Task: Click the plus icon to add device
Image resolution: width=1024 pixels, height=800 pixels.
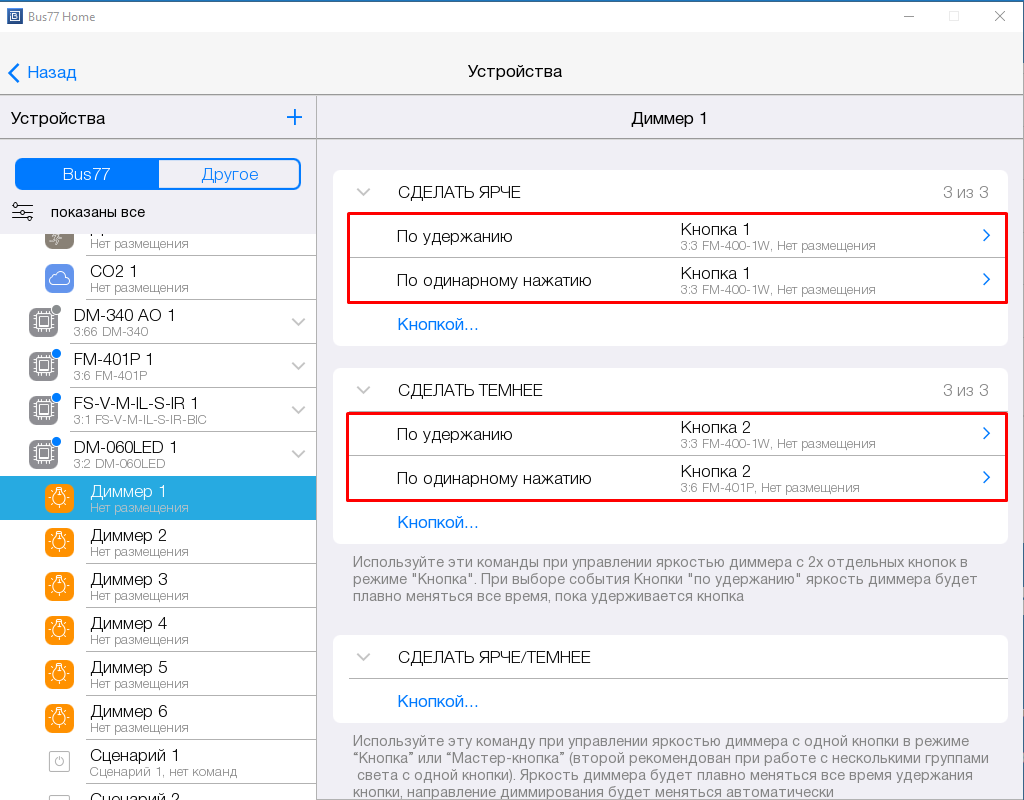Action: [x=294, y=118]
